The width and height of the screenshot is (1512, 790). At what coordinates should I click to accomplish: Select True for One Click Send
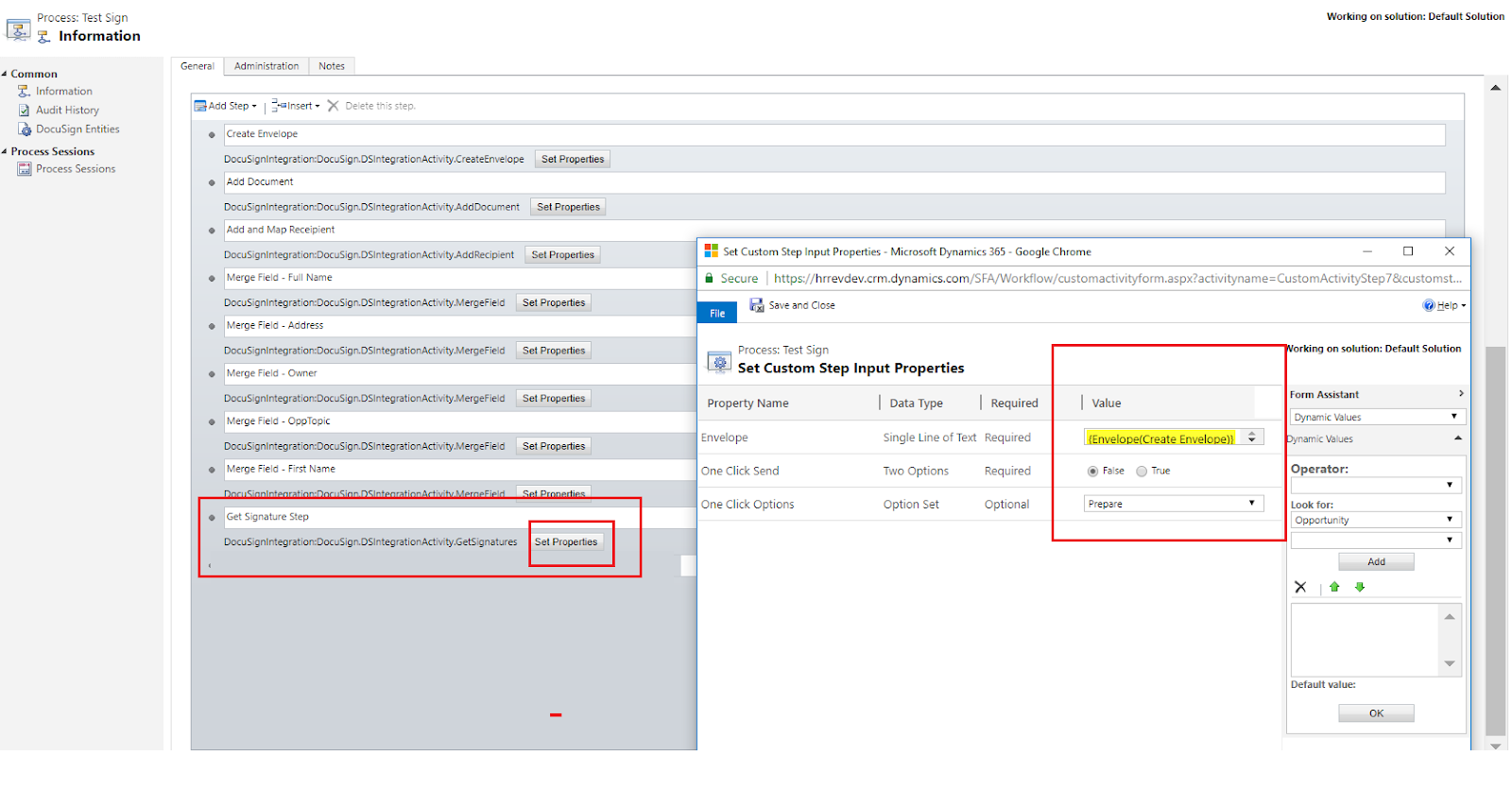[x=1142, y=471]
